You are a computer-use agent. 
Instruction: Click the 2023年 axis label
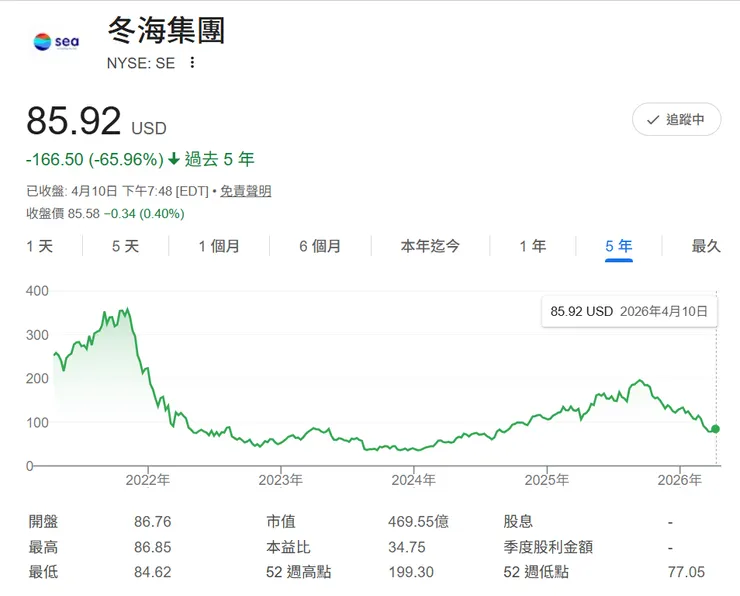pyautogui.click(x=281, y=480)
